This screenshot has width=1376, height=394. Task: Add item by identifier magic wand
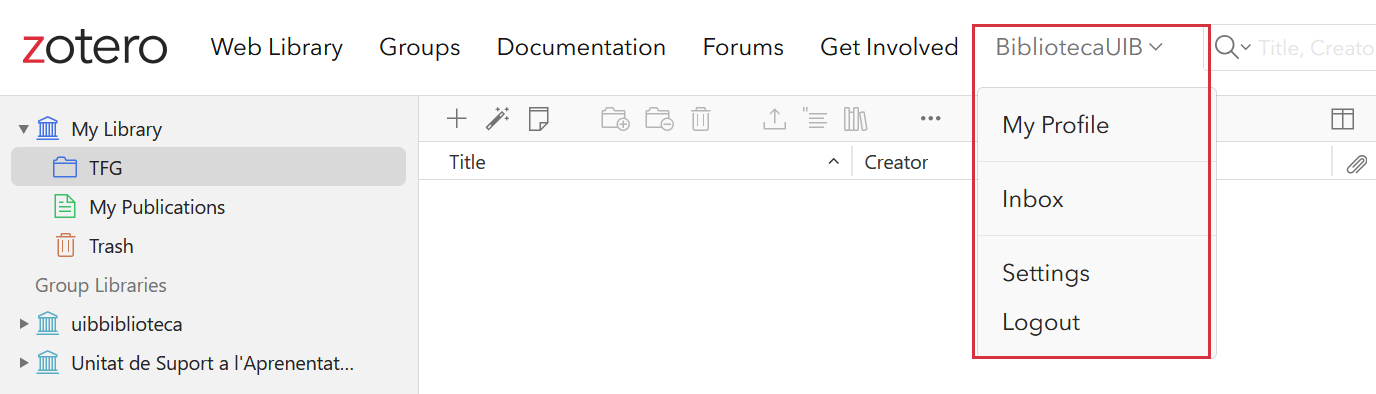498,119
